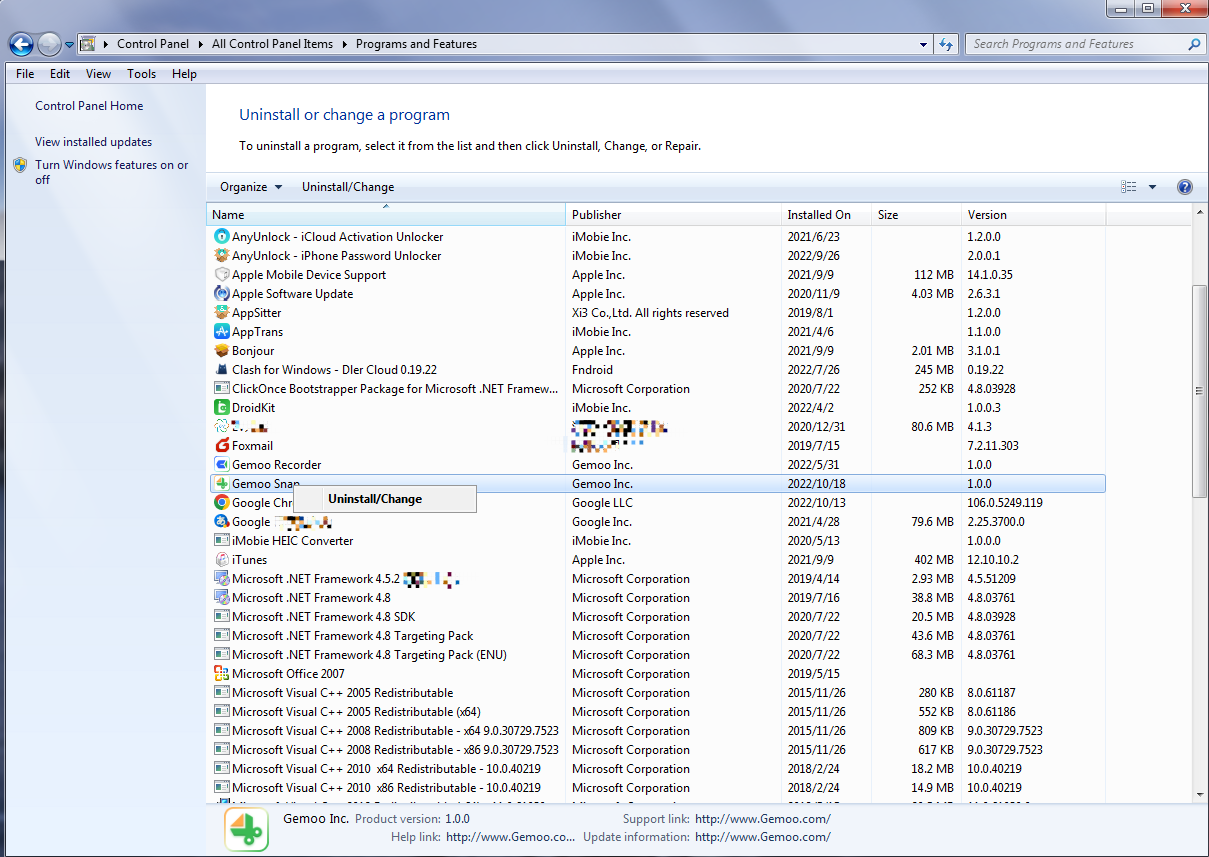1209x857 pixels.
Task: Expand the address bar history dropdown
Action: coord(923,44)
